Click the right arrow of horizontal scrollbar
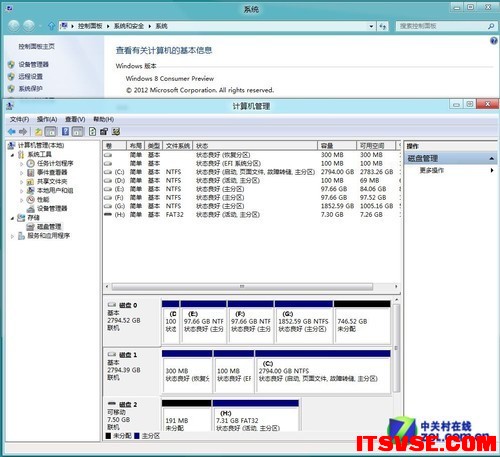The image size is (500, 457). click(x=396, y=286)
